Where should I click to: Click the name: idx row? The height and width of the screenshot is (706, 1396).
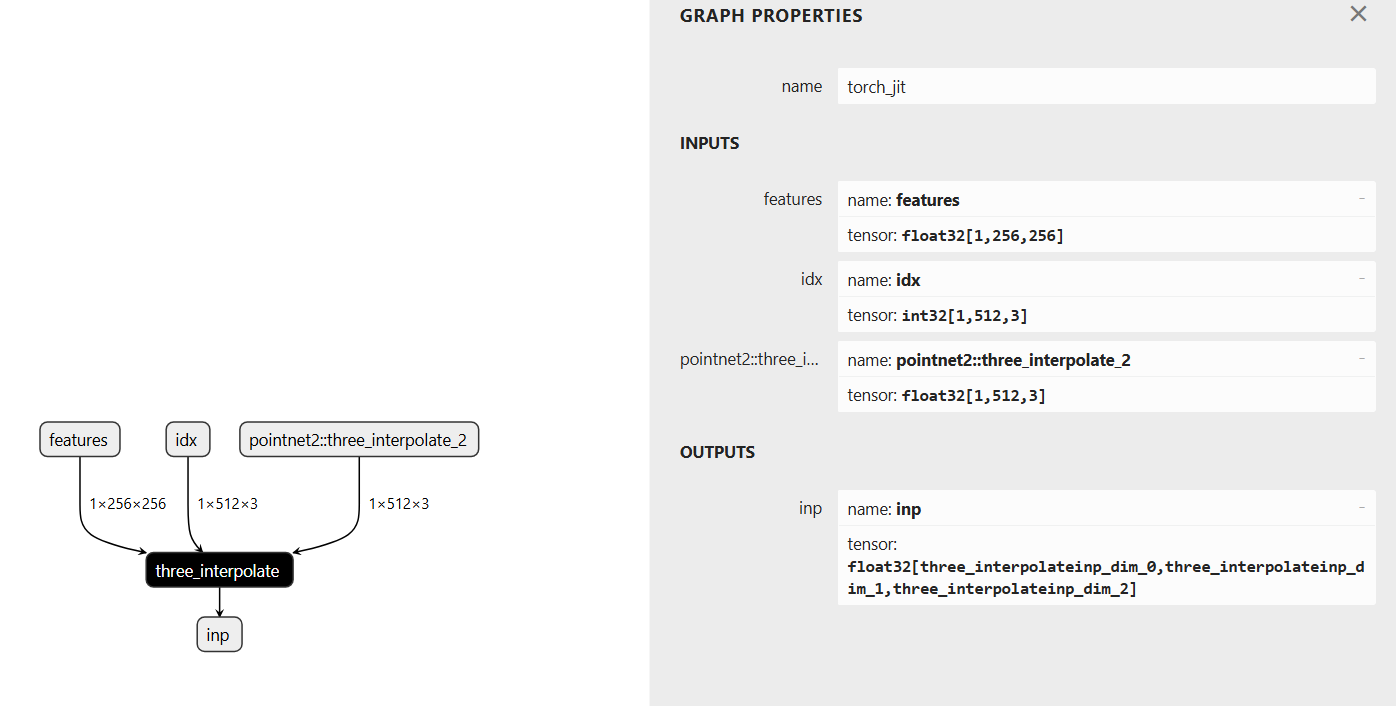coord(1106,279)
